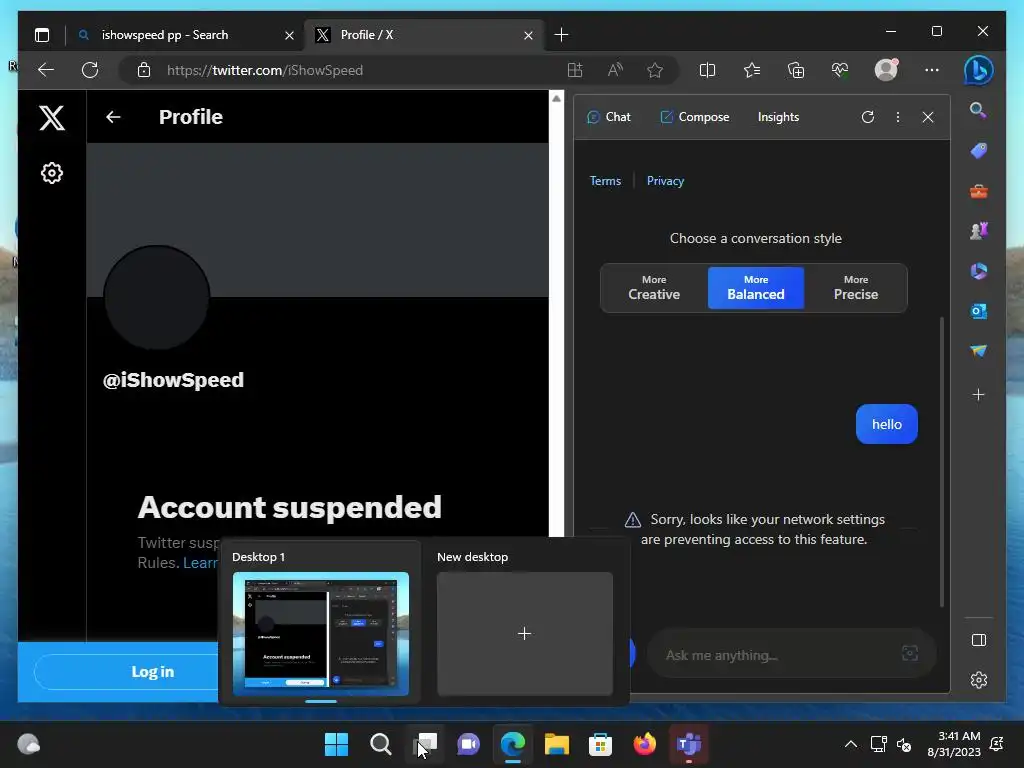1024x768 pixels.
Task: Open the sidebar Games chess icon
Action: (x=978, y=231)
